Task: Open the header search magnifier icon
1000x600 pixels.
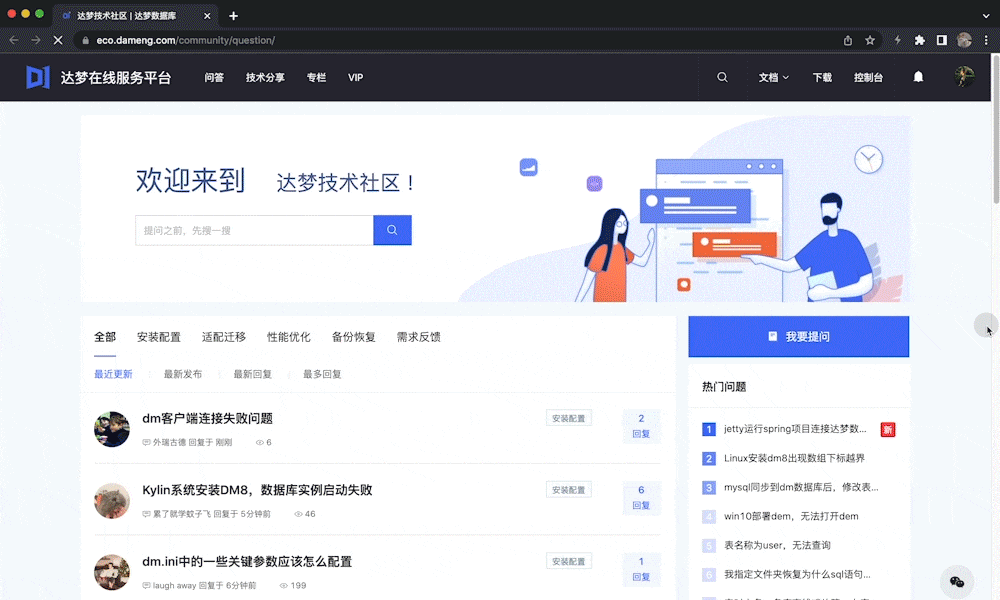Action: tap(722, 77)
